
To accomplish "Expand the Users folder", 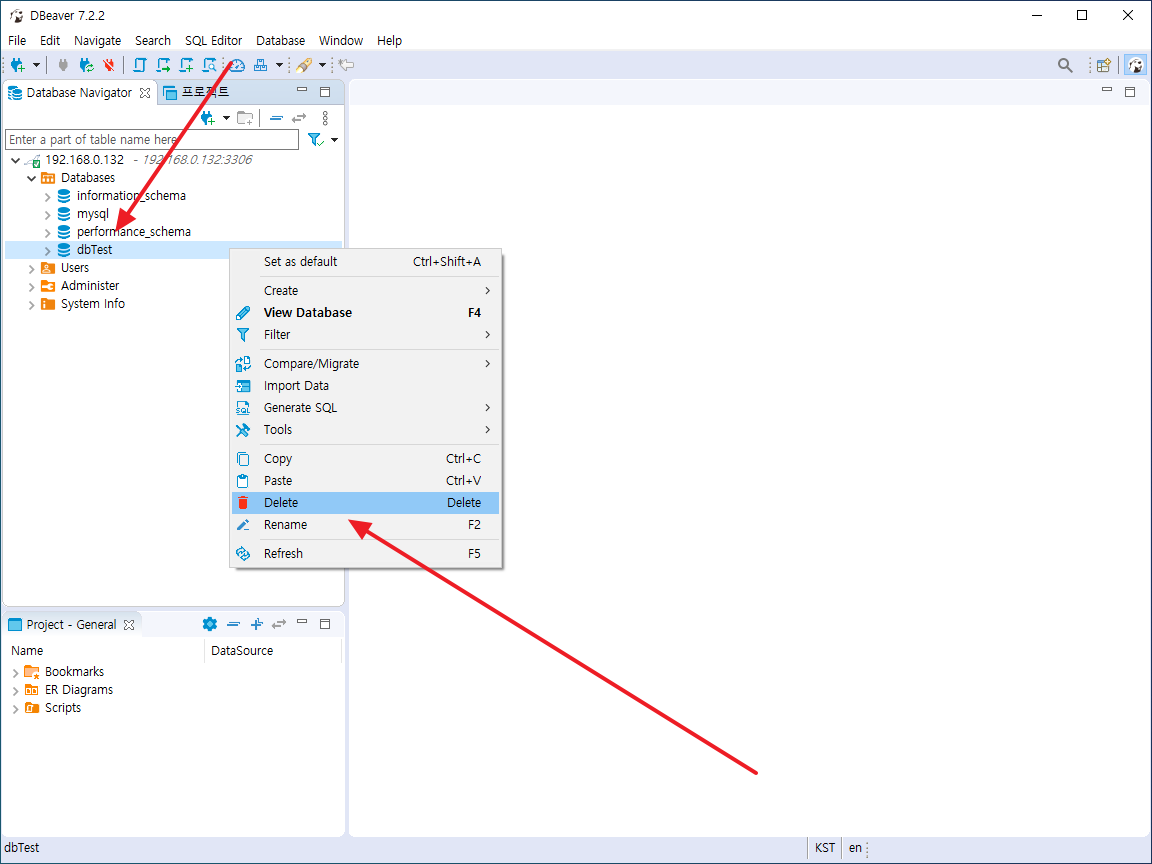I will [32, 268].
